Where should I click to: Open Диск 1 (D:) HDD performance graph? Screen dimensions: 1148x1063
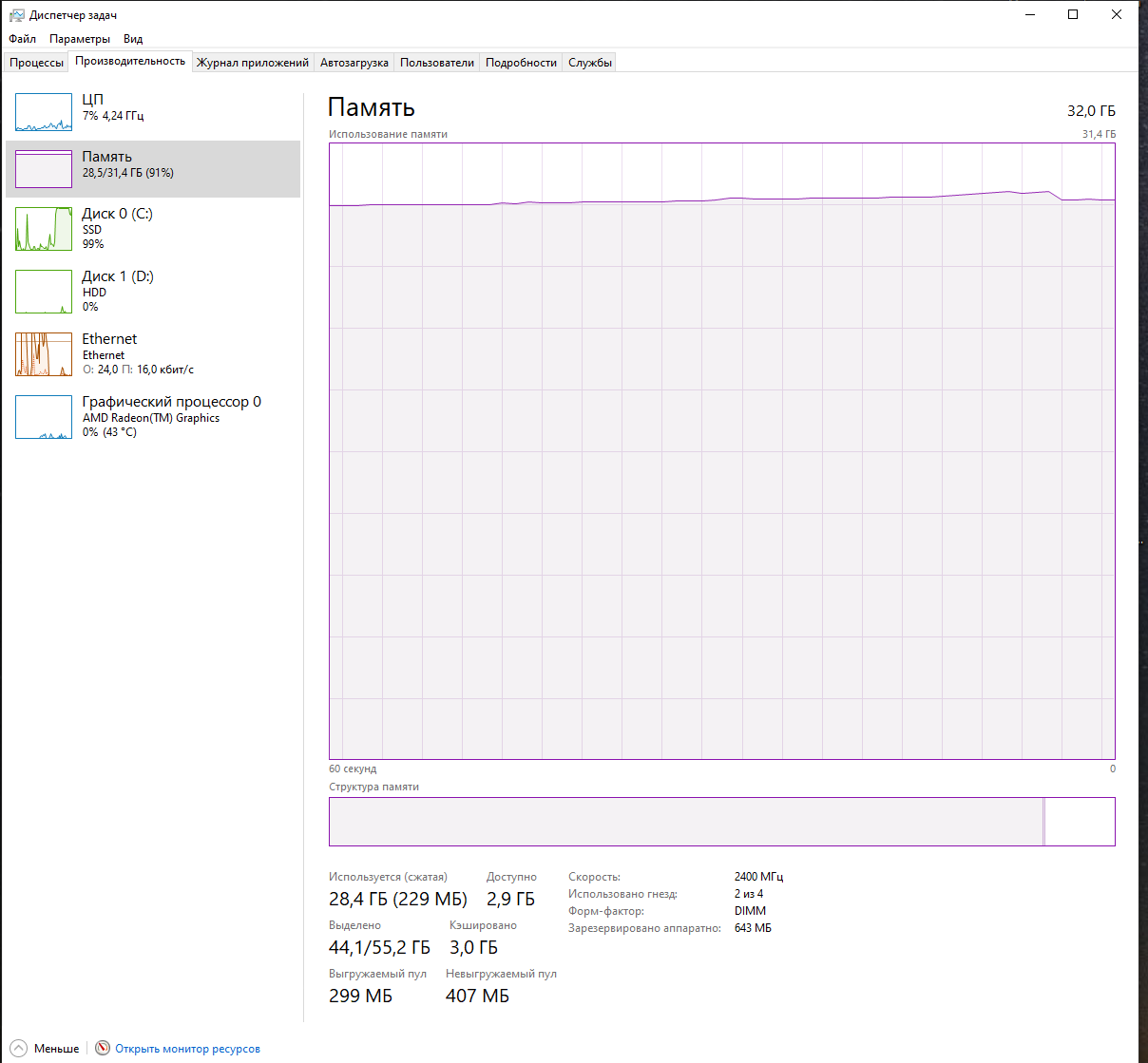point(44,292)
